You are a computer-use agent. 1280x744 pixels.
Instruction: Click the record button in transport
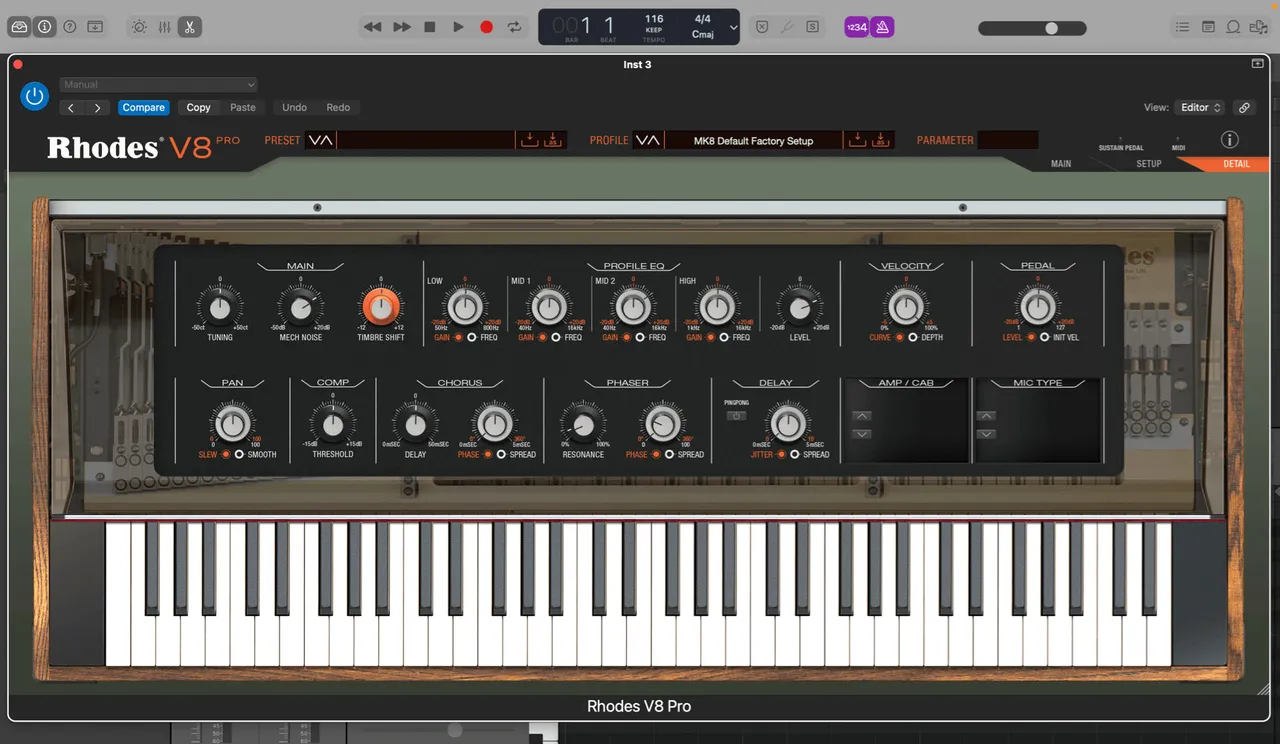click(486, 27)
